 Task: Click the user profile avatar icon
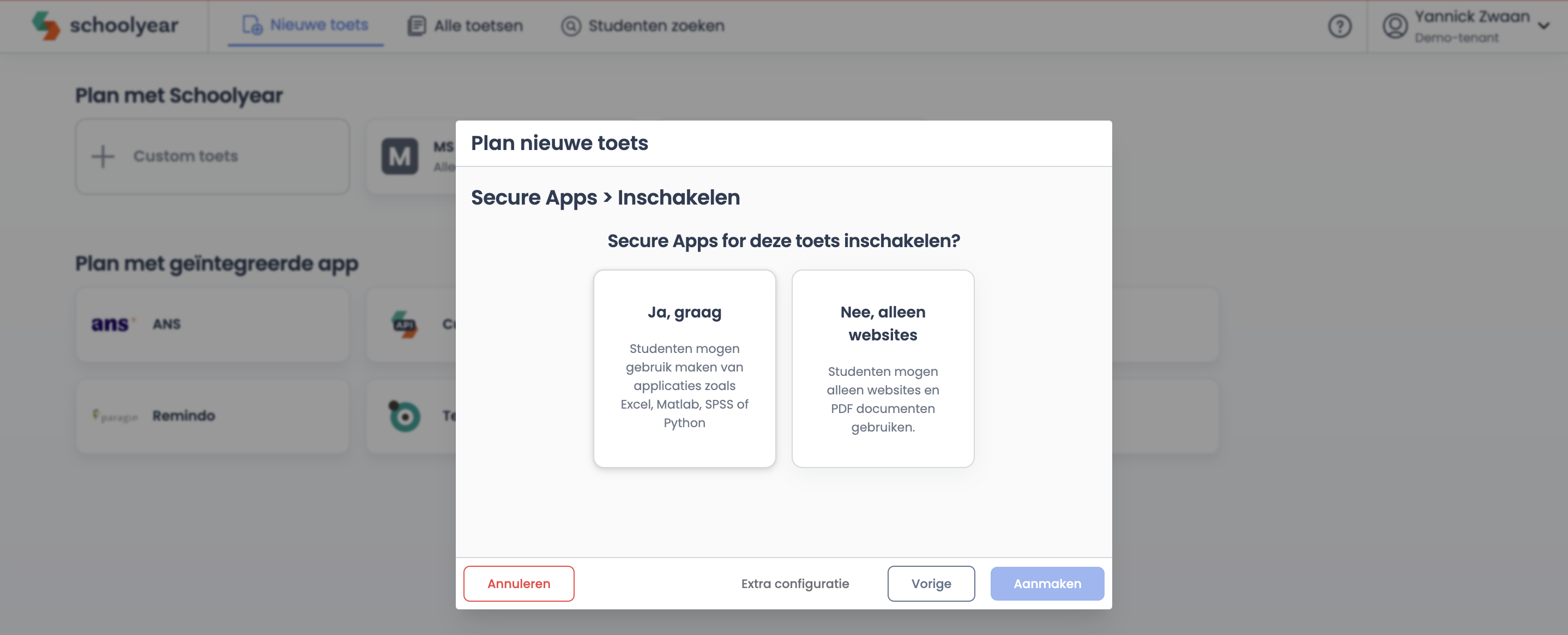click(1395, 26)
